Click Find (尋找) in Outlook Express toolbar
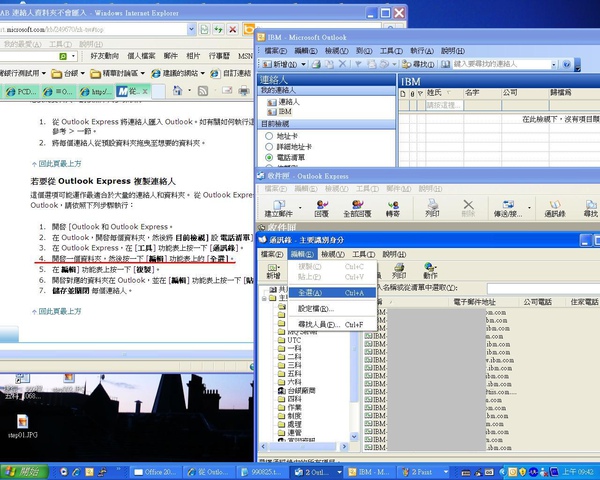This screenshot has height=480, width=600. 590,208
